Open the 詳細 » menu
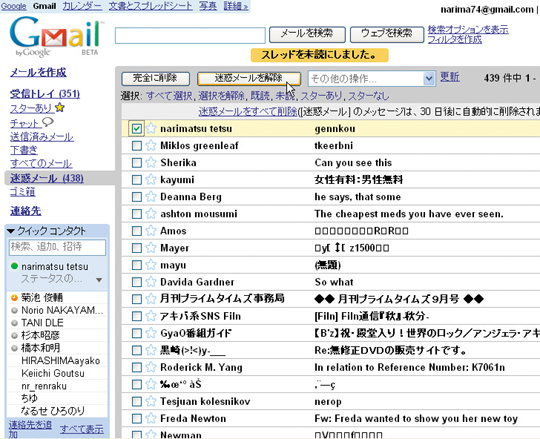 (236, 6)
